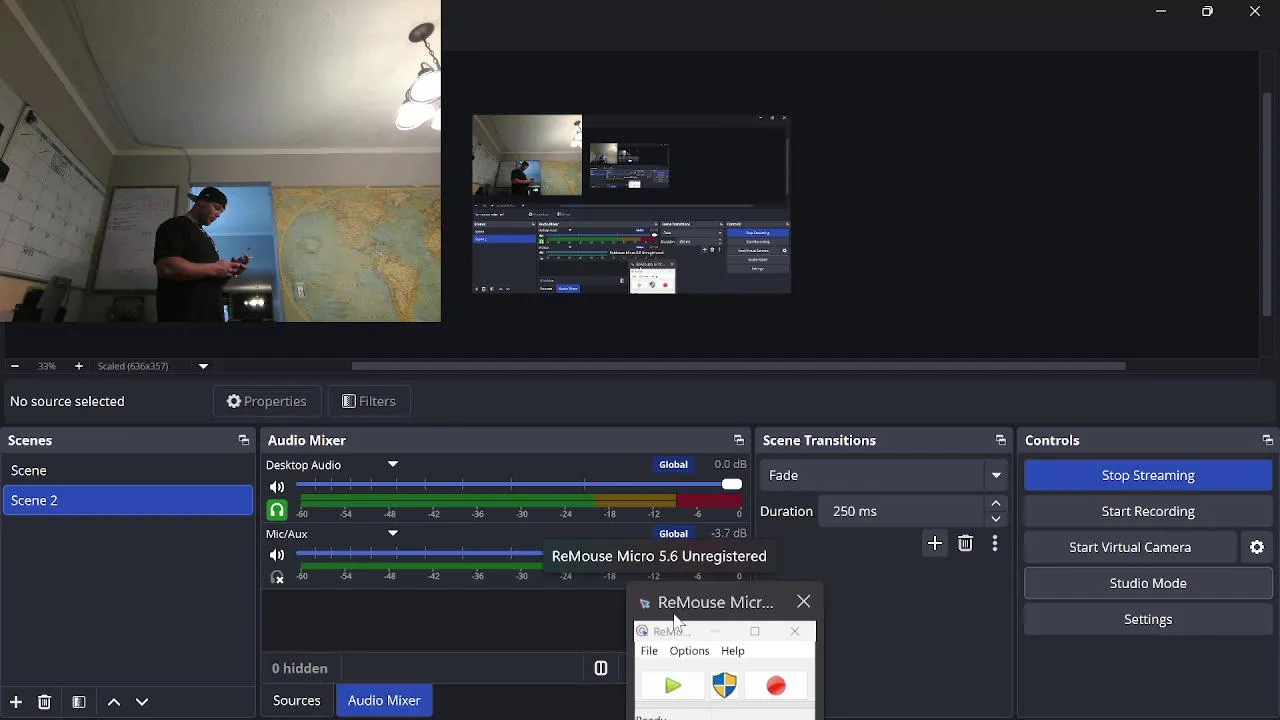The width and height of the screenshot is (1280, 720).
Task: Zoom in the preview with plus icon
Action: (x=79, y=366)
